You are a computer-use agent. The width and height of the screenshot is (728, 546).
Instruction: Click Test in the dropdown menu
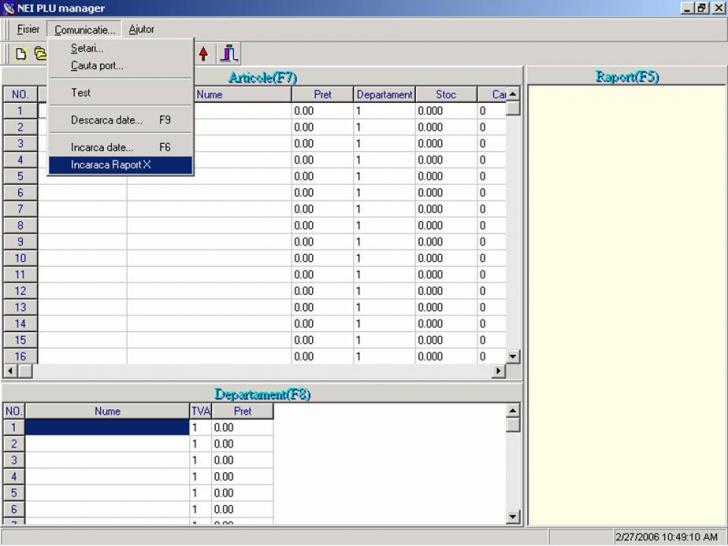(x=81, y=93)
